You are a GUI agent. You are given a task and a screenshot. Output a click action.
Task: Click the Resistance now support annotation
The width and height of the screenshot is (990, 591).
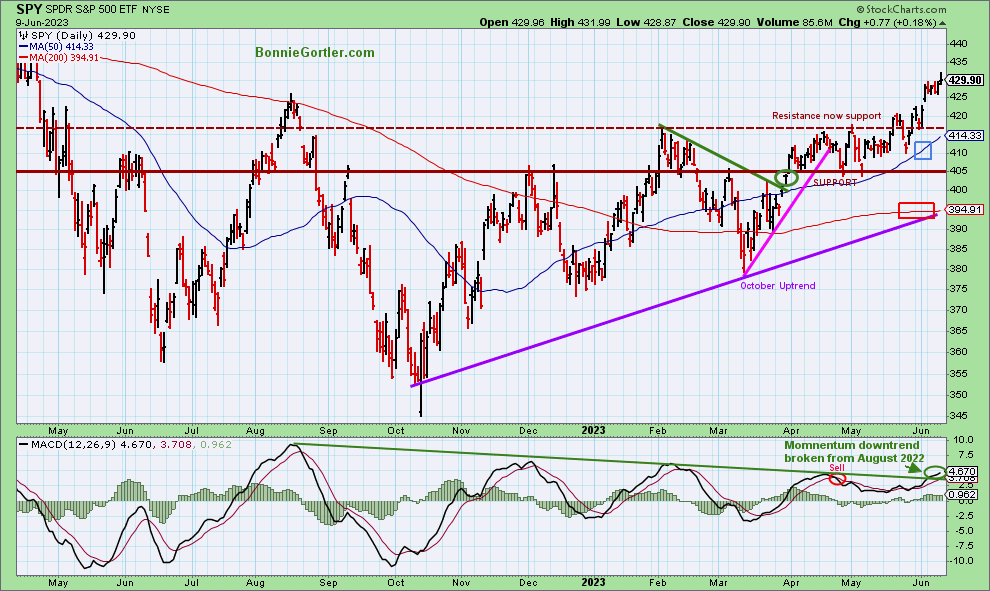coord(826,116)
